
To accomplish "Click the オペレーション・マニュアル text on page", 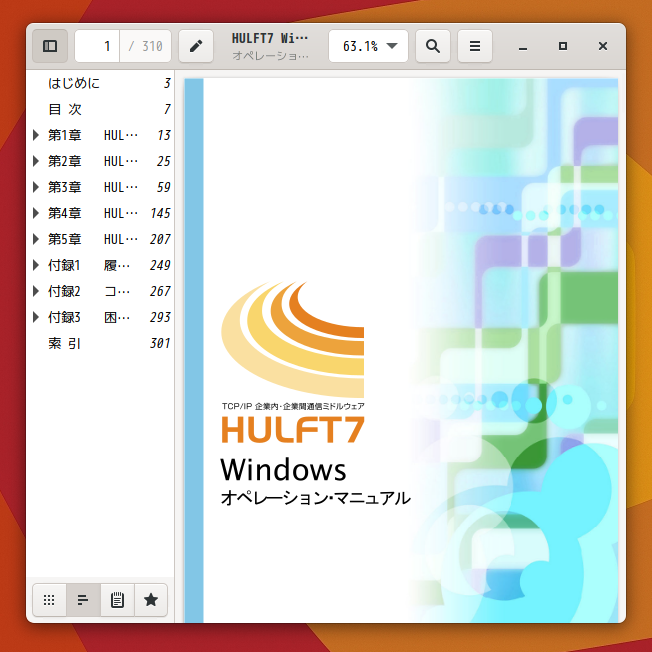I will click(x=316, y=498).
